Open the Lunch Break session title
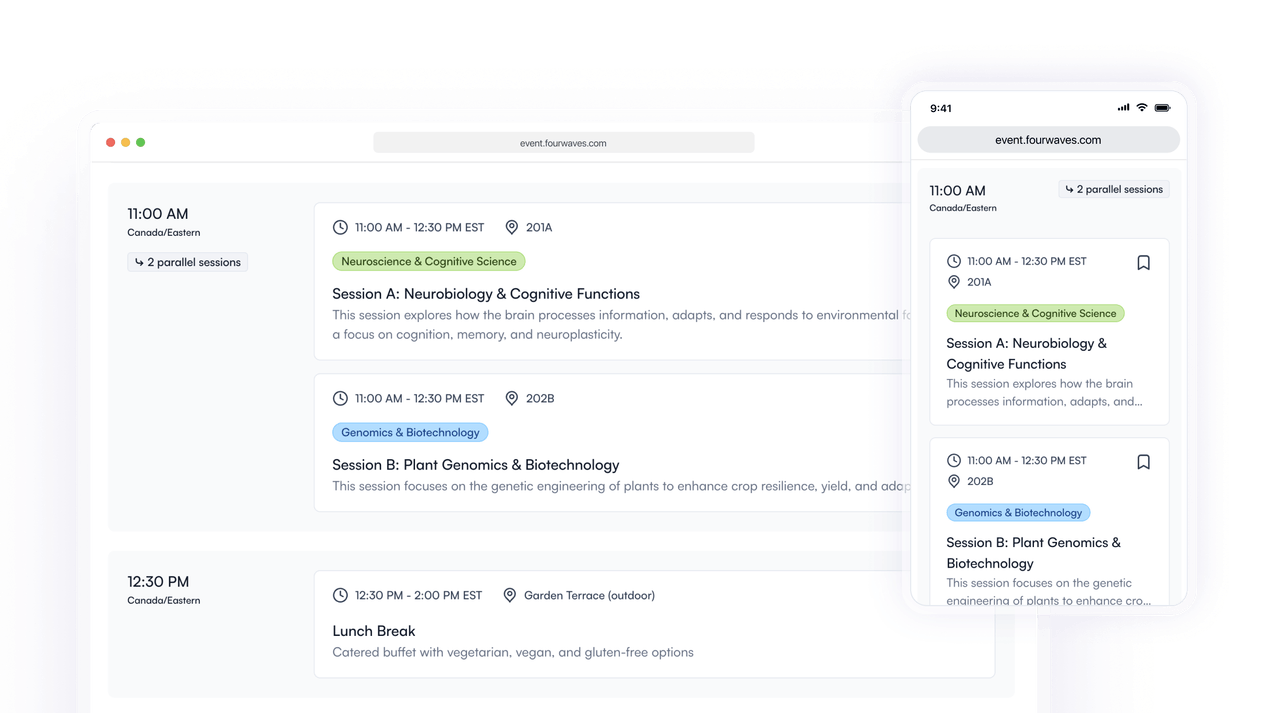 374,631
